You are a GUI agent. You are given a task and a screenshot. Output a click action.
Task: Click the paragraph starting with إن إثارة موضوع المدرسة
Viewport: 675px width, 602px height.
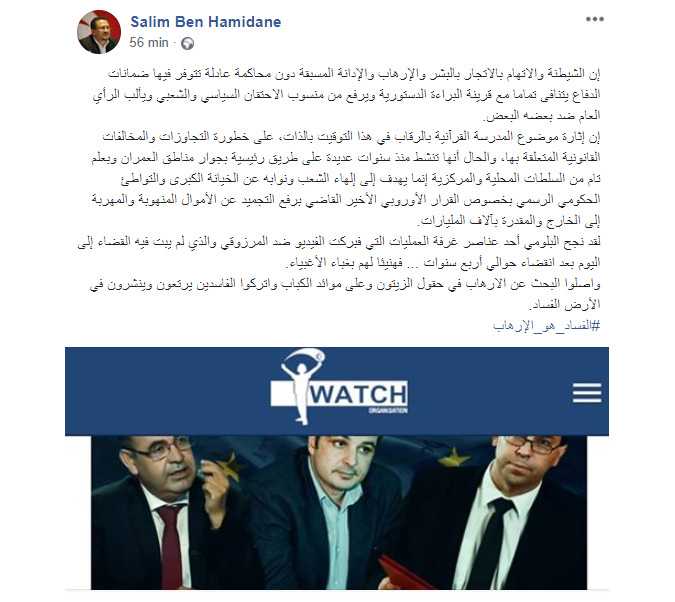(x=346, y=178)
